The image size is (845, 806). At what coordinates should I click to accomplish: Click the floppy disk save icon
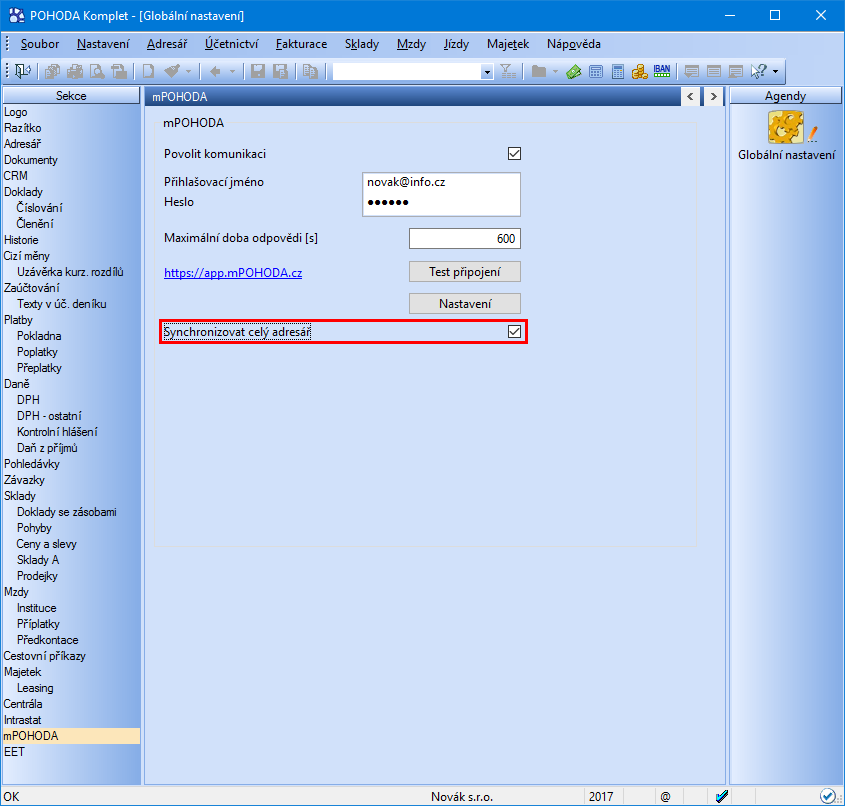[x=258, y=71]
